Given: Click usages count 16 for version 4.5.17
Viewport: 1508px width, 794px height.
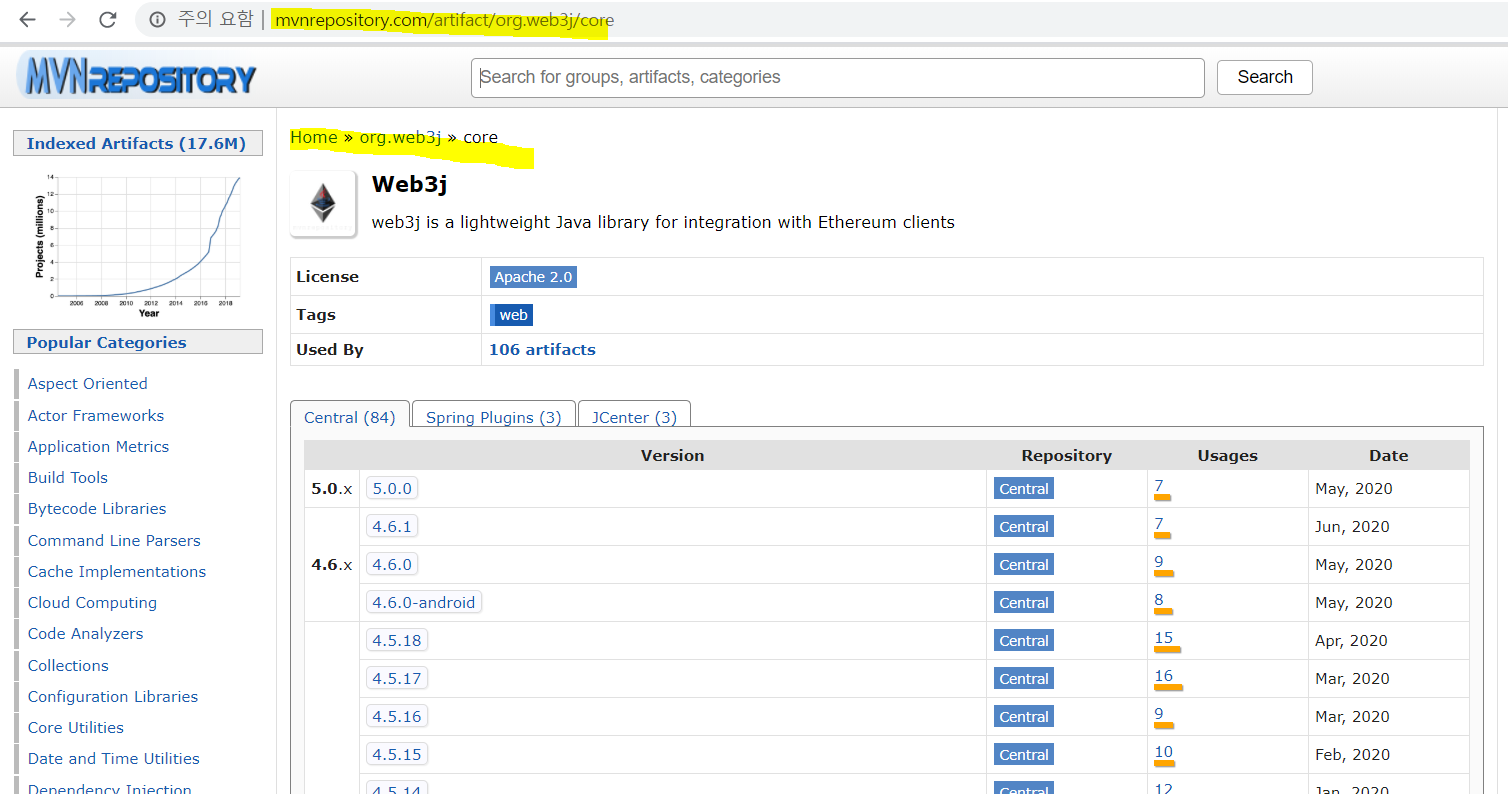Looking at the screenshot, I should [1164, 677].
